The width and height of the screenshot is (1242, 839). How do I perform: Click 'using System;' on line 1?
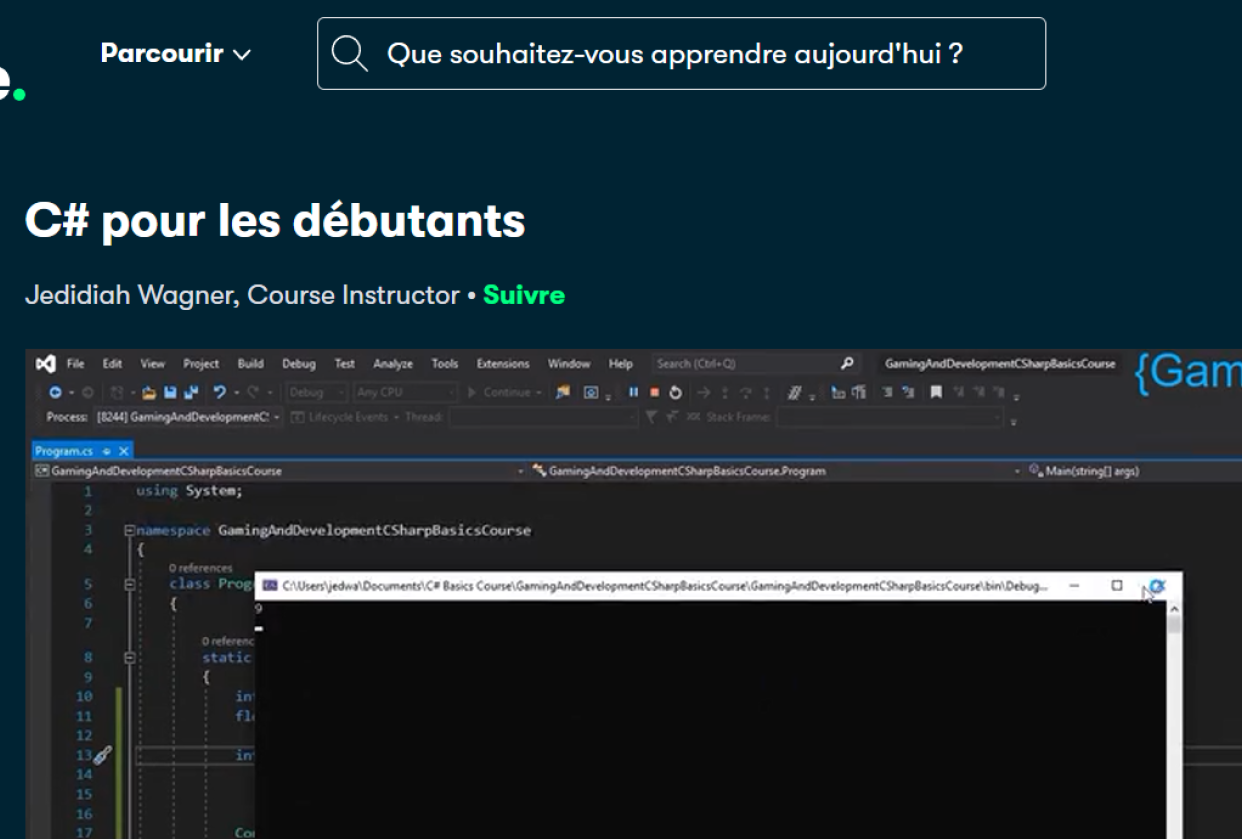190,491
